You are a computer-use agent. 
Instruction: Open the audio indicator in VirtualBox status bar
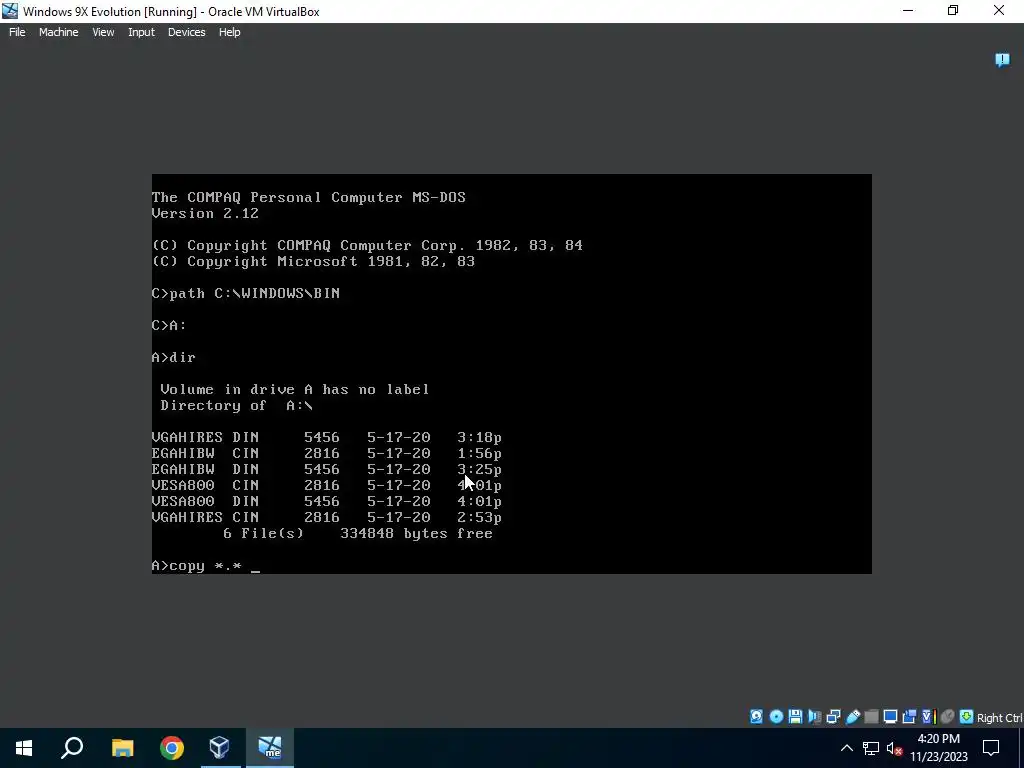pyautogui.click(x=814, y=716)
